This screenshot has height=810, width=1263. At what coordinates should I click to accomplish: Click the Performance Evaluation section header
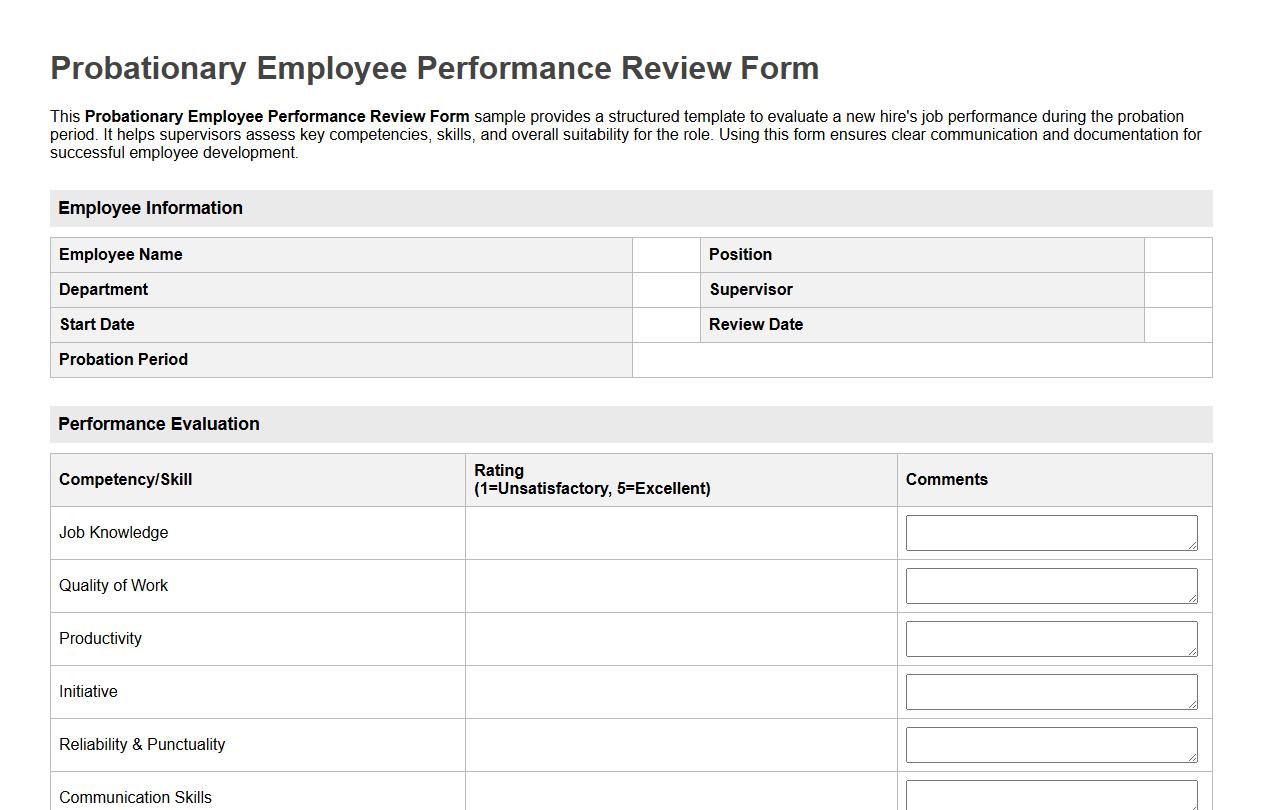[159, 424]
